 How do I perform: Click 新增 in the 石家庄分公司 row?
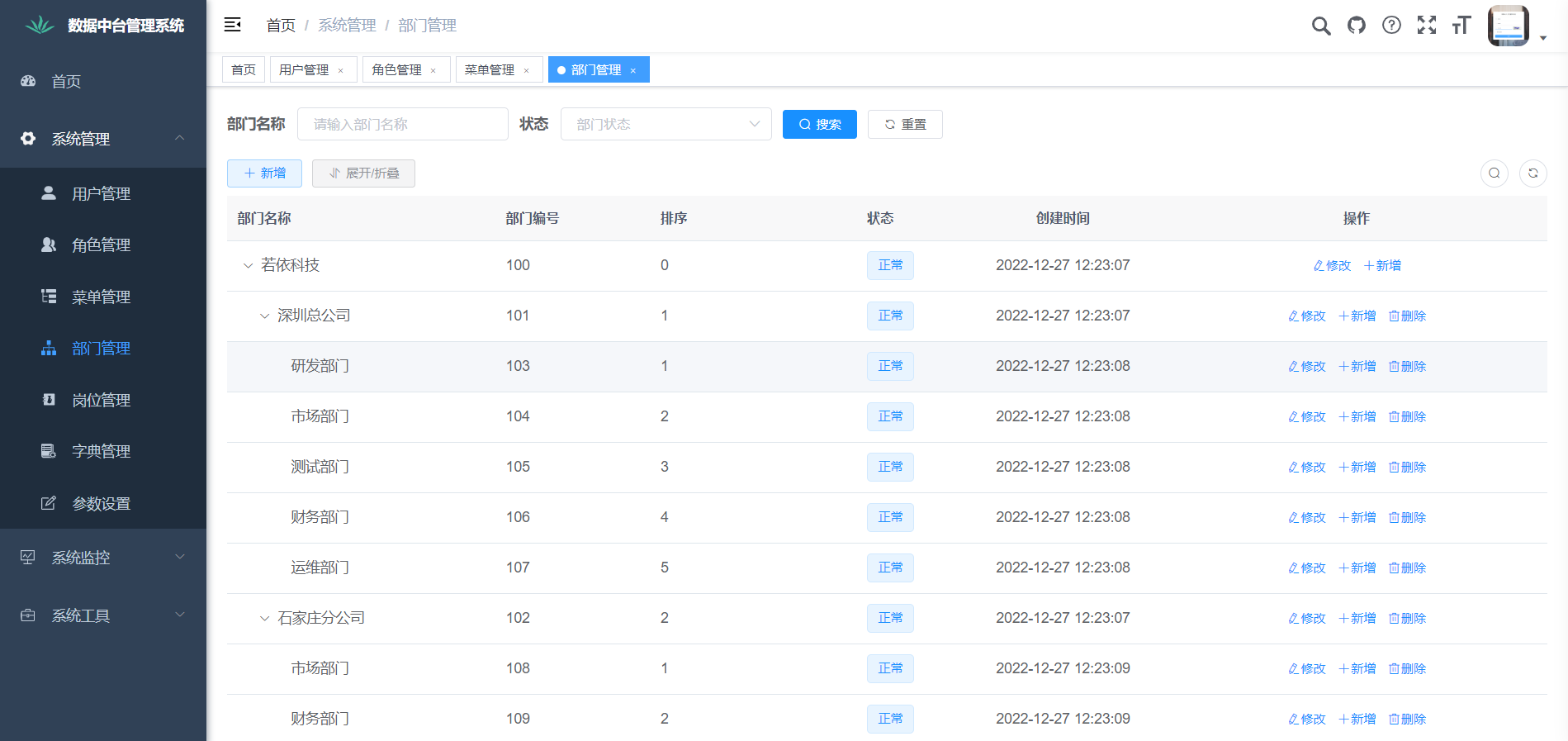point(1357,618)
